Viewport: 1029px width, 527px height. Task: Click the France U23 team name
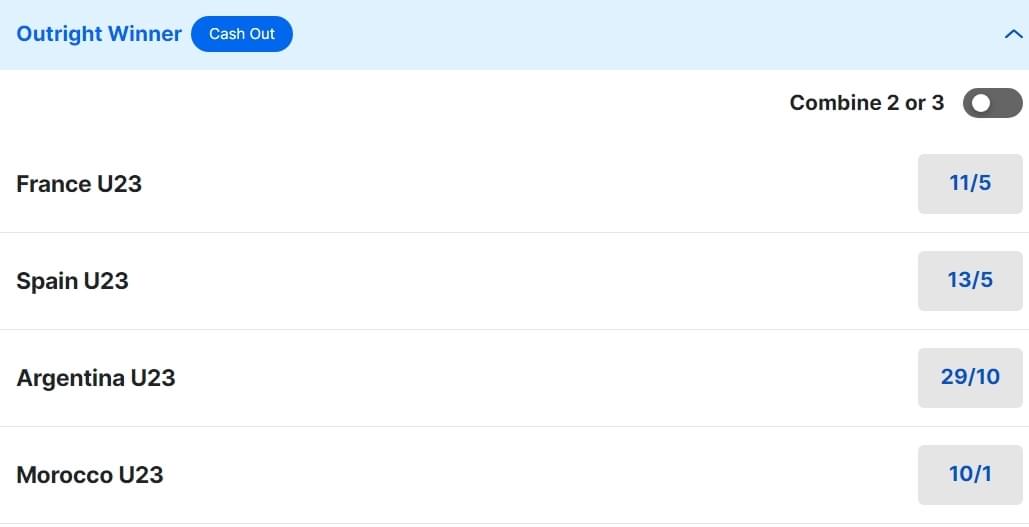click(x=79, y=184)
